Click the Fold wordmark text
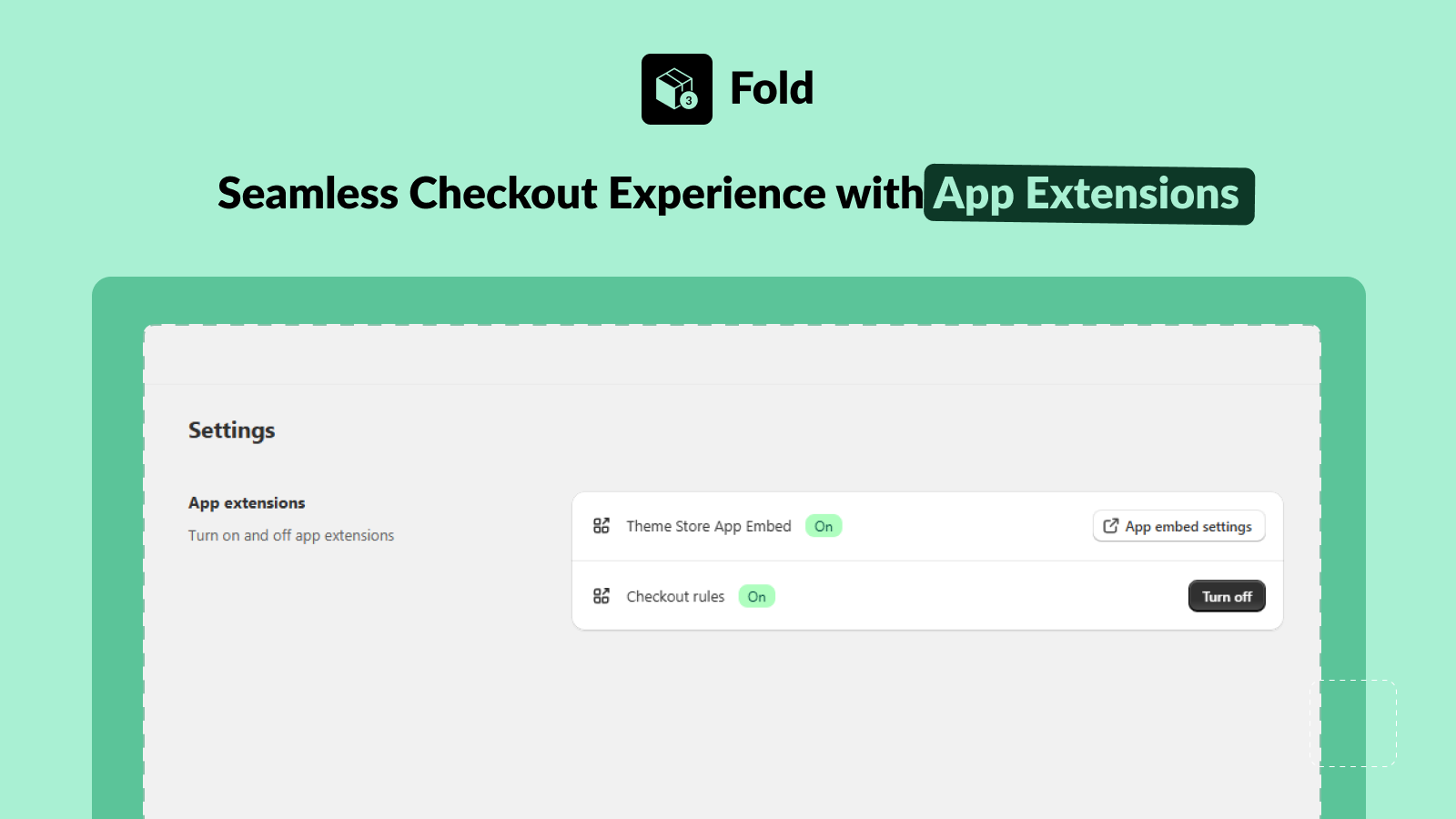The image size is (1456, 819). pyautogui.click(x=772, y=88)
